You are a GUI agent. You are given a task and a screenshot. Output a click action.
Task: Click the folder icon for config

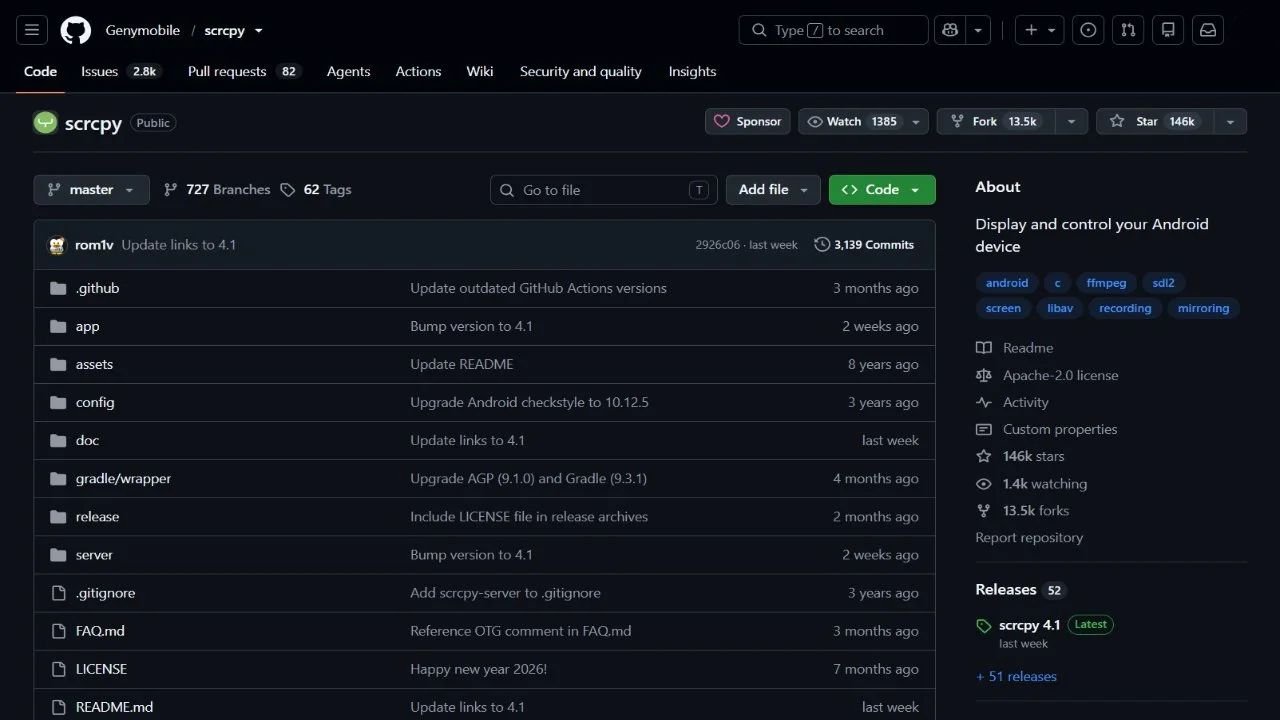(58, 402)
